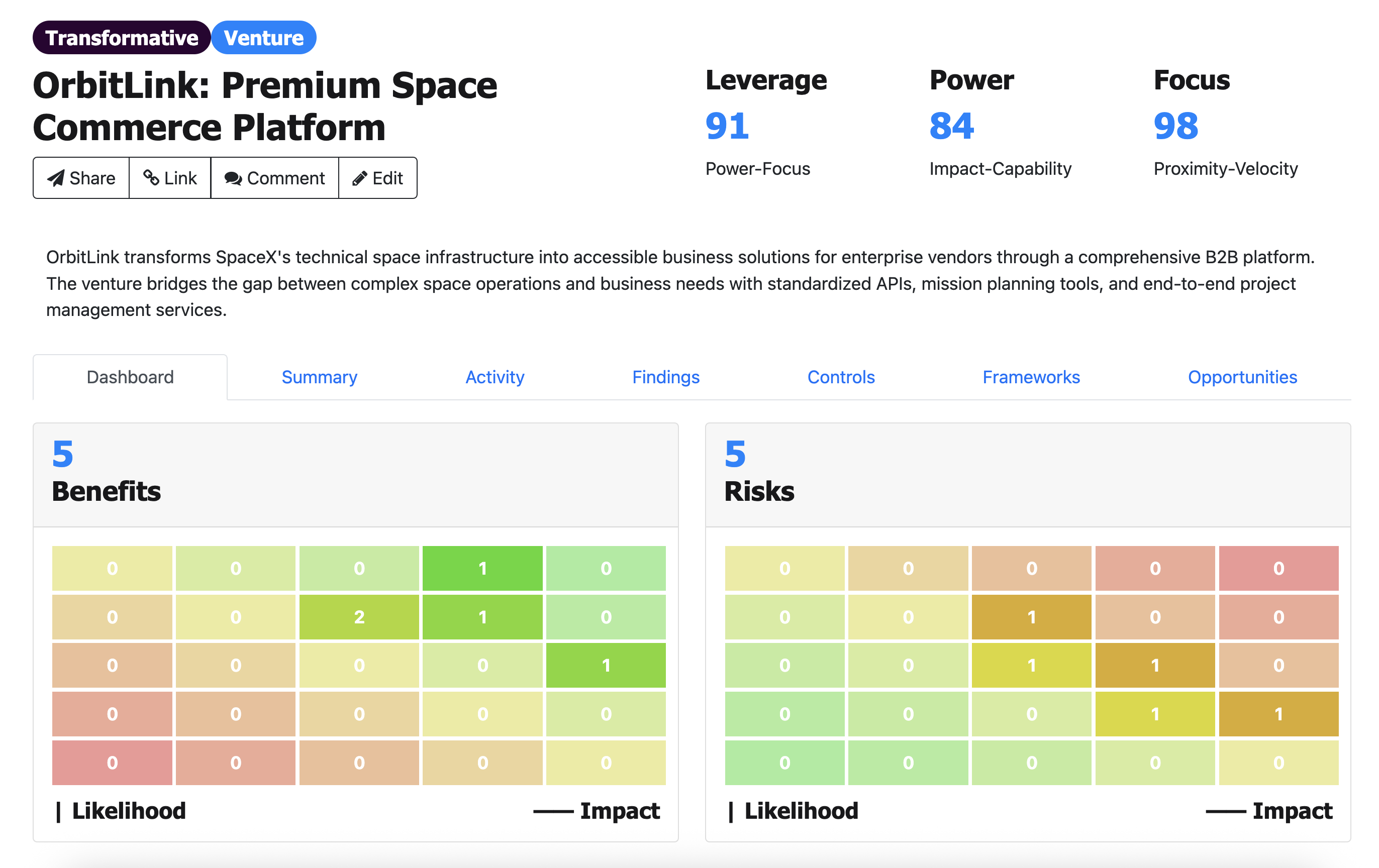The height and width of the screenshot is (868, 1379).
Task: Open the Frameworks tab
Action: (x=1031, y=377)
